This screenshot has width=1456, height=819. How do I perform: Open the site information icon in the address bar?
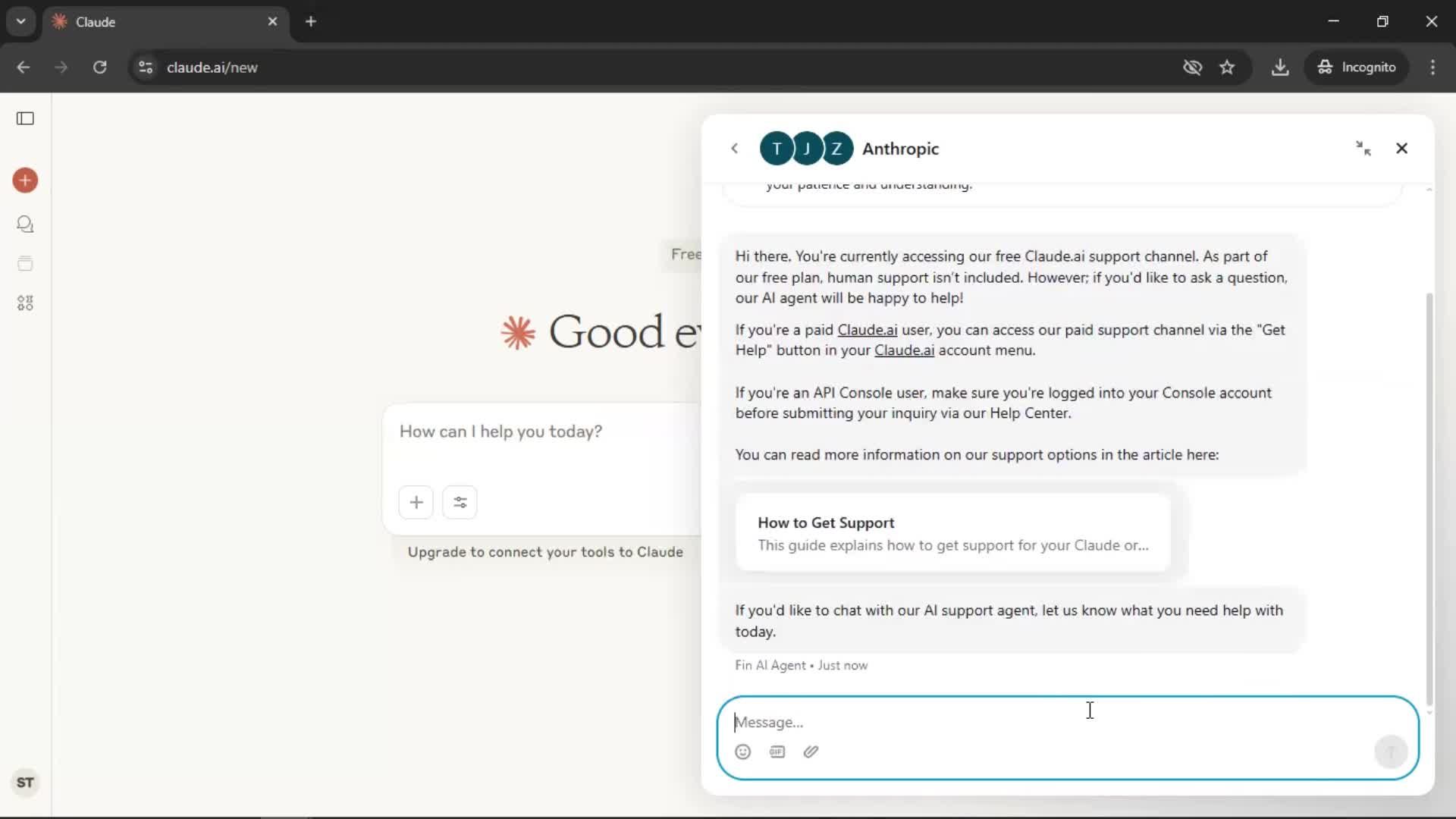[x=146, y=67]
